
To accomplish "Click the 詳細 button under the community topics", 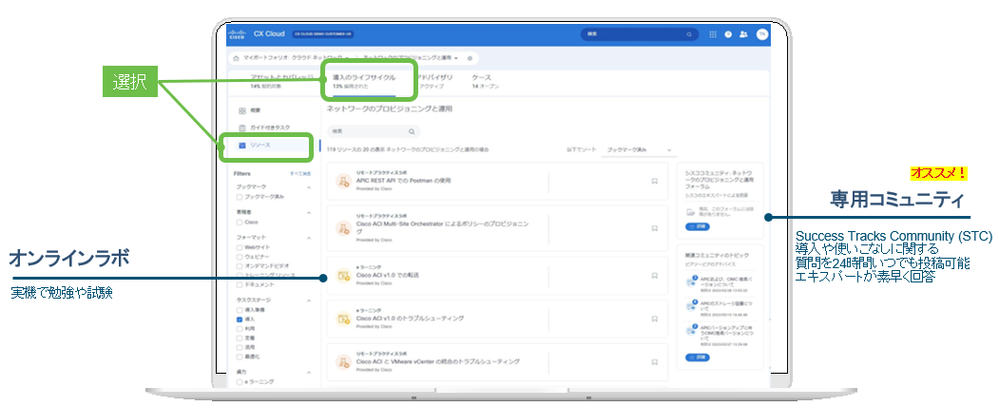I will coord(696,358).
